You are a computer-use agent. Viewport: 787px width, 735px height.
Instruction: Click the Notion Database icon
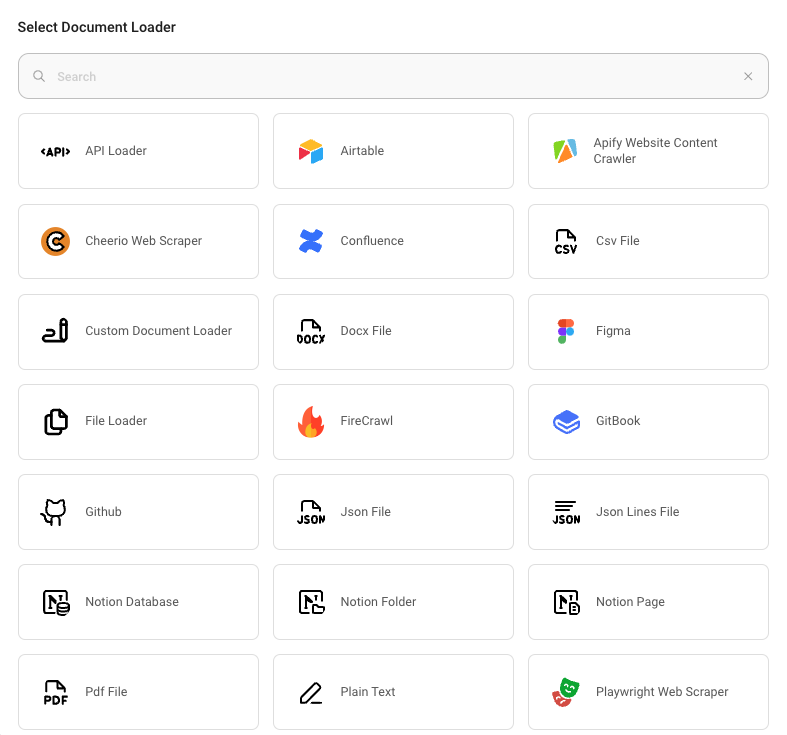pyautogui.click(x=56, y=602)
